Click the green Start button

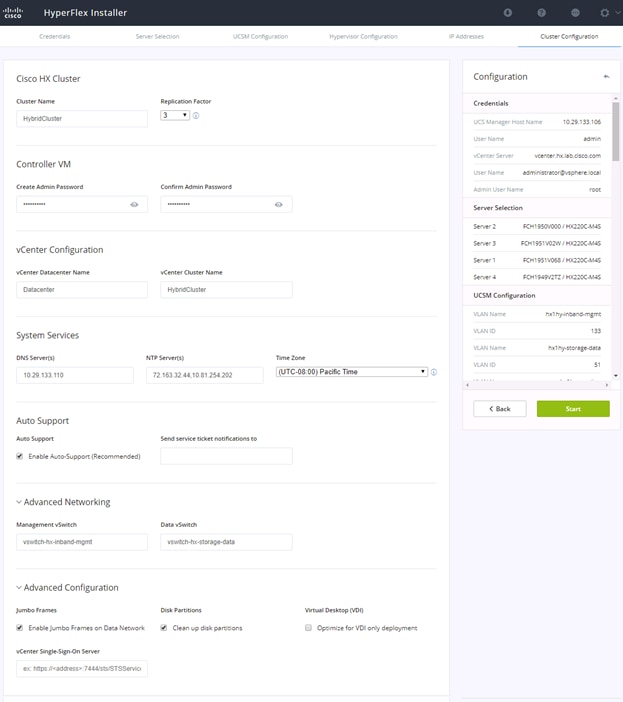tap(573, 409)
